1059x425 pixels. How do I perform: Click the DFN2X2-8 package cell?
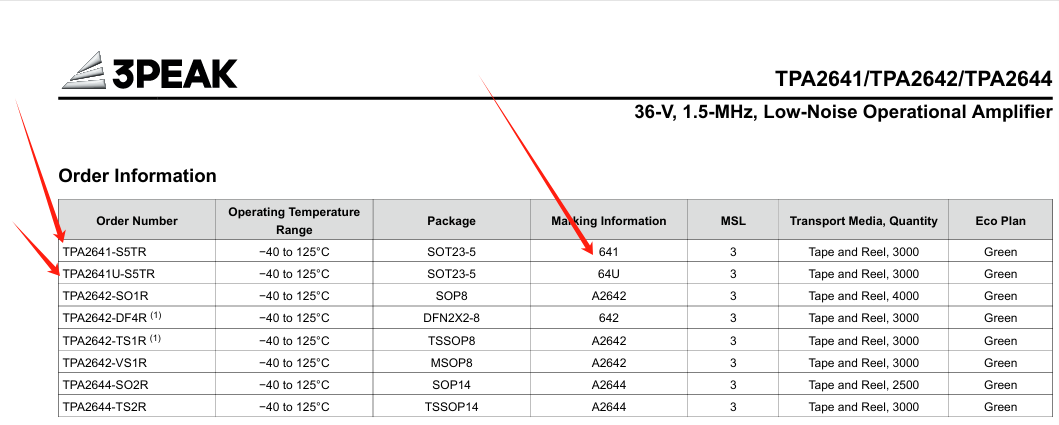tap(451, 318)
